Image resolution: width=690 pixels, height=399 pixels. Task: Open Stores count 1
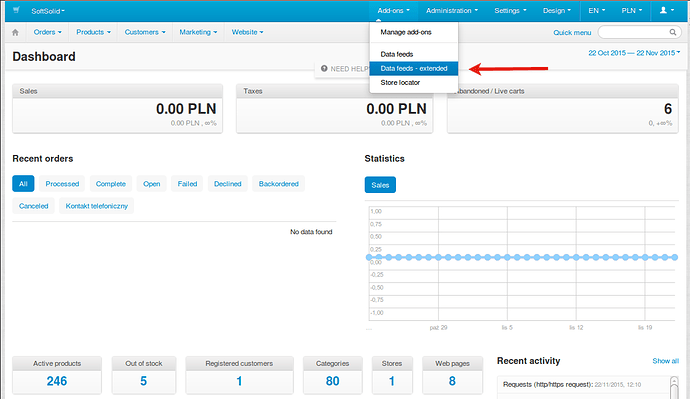[392, 381]
